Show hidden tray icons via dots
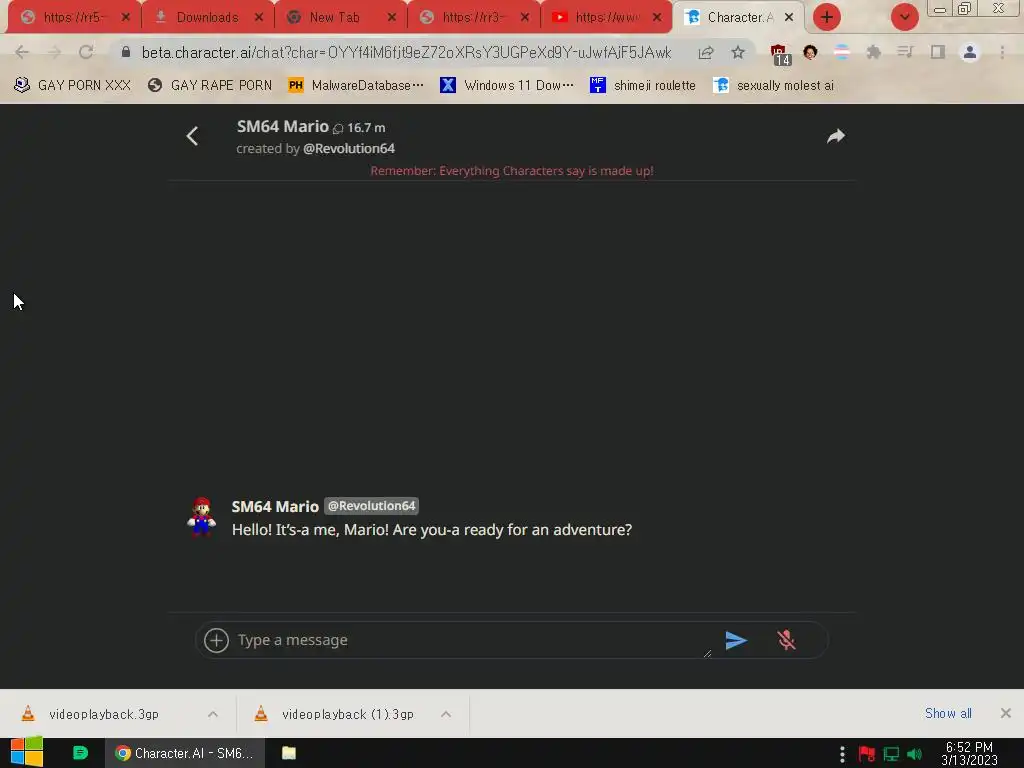Image resolution: width=1024 pixels, height=768 pixels. (x=842, y=754)
